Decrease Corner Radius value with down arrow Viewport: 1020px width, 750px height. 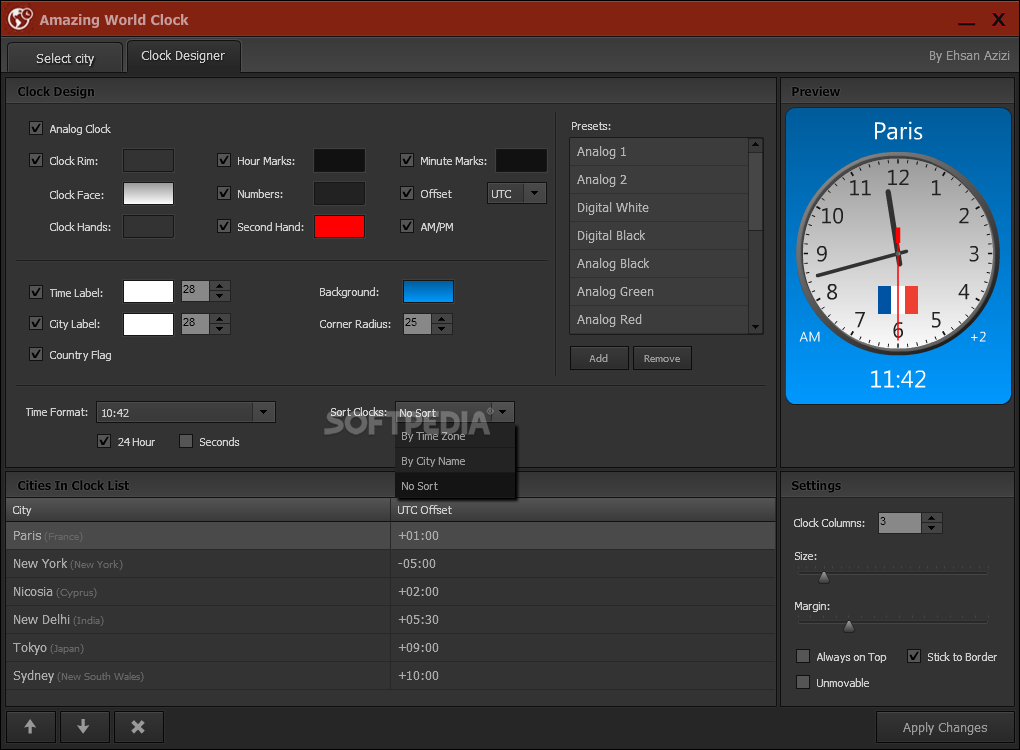pos(442,328)
